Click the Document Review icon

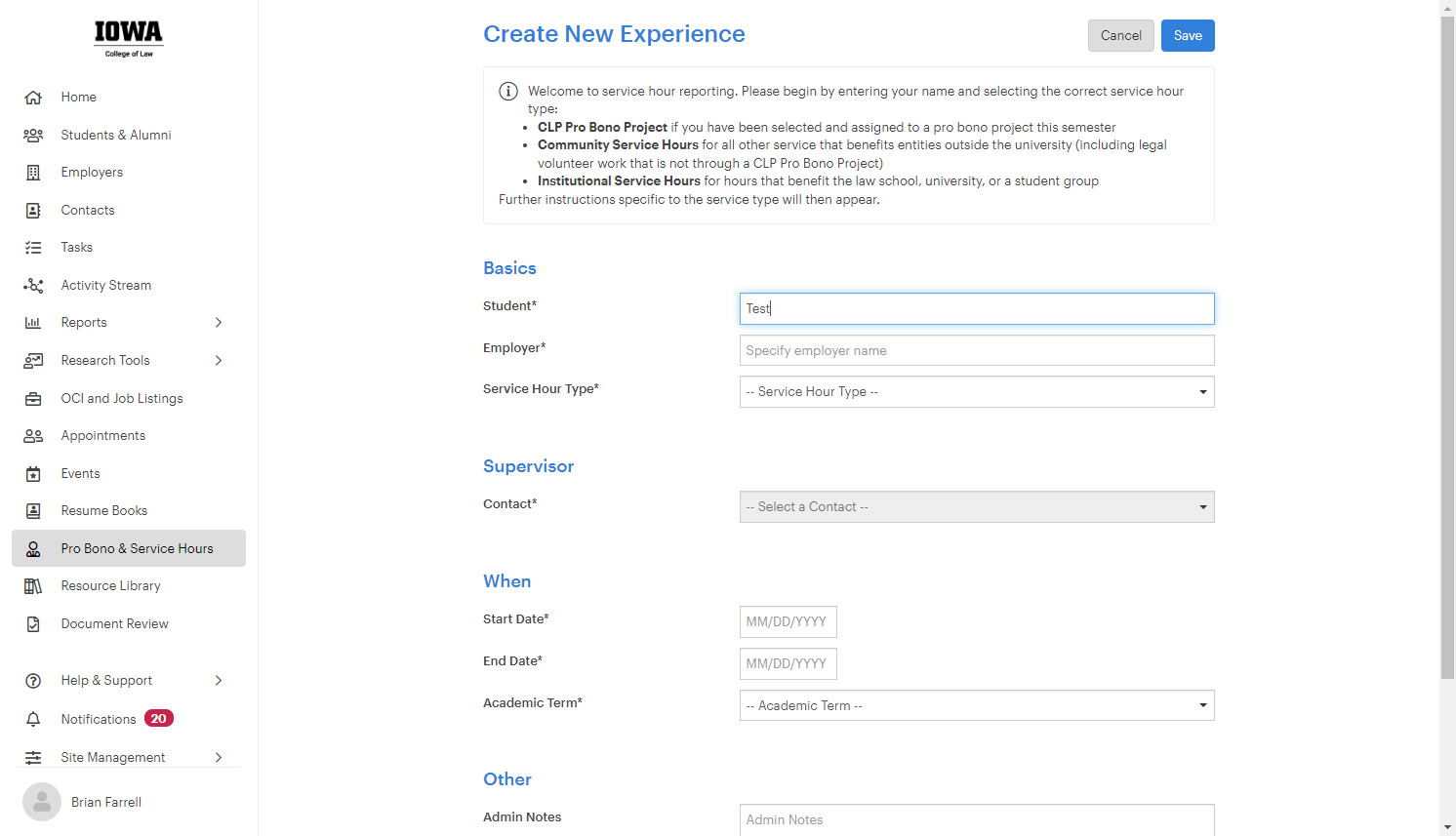pos(33,624)
